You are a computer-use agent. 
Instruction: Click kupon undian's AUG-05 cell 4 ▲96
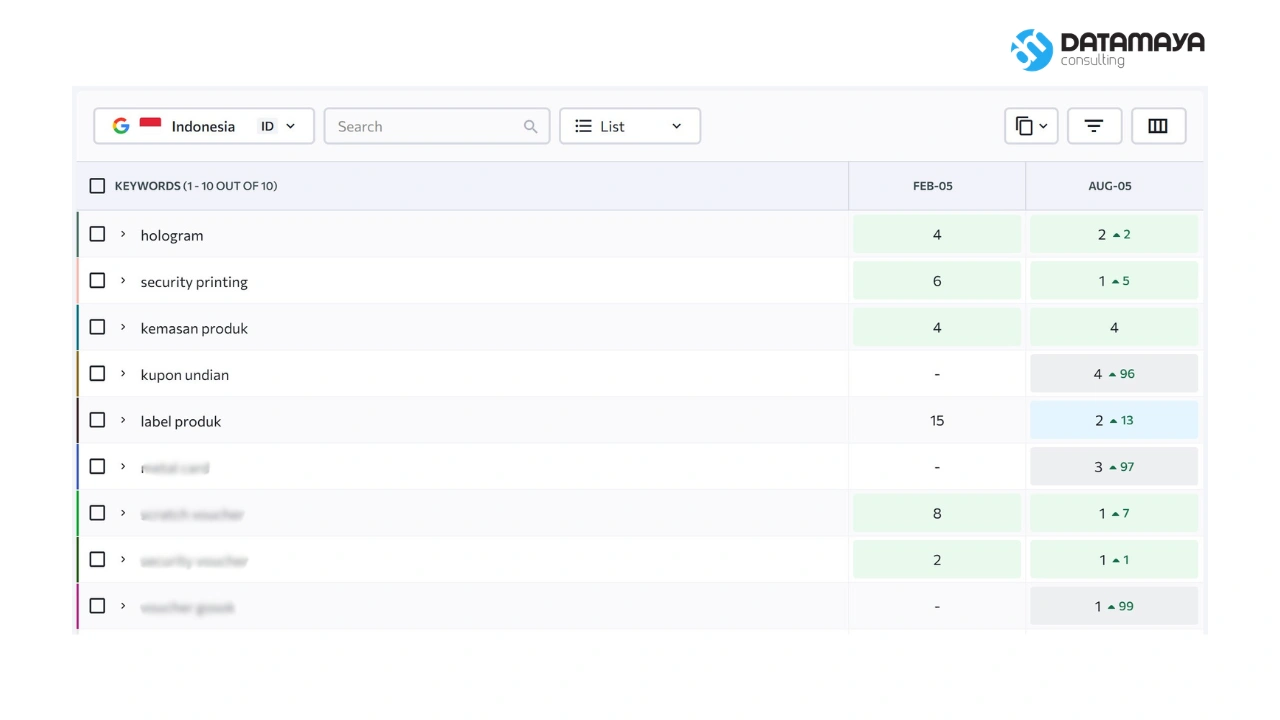1114,374
